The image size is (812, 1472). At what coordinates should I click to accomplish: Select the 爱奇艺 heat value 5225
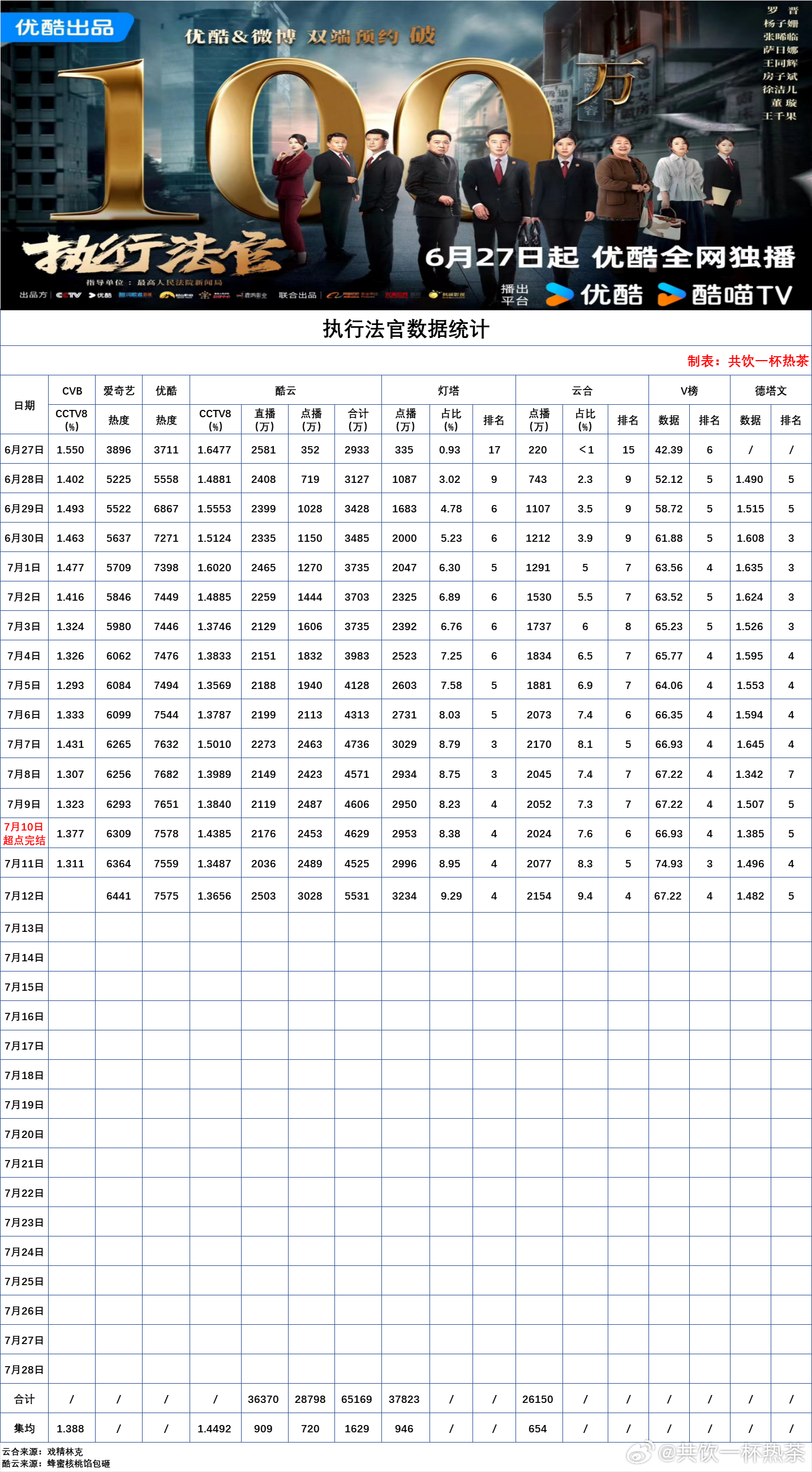[x=119, y=480]
